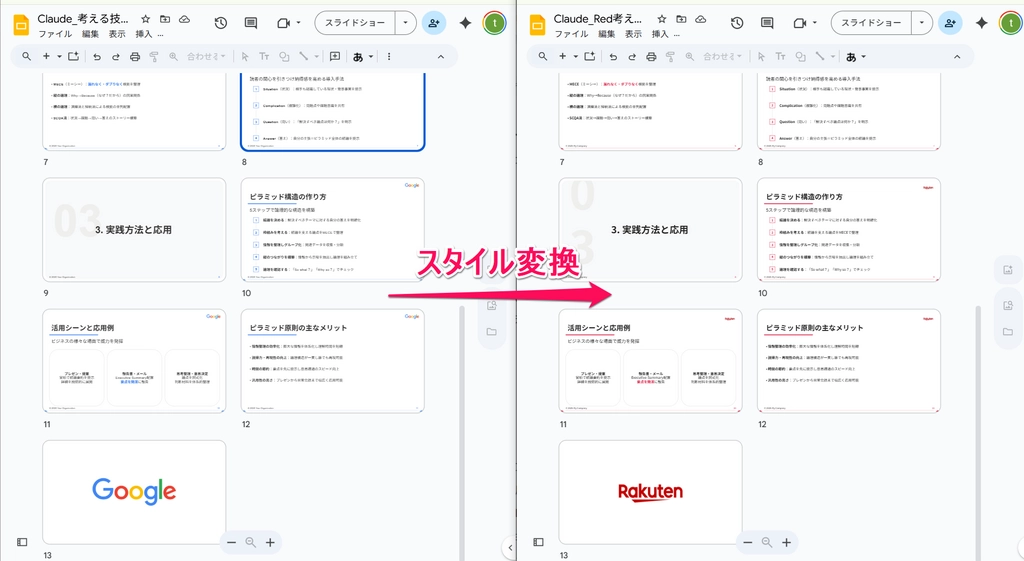Open version history in left window
The width and height of the screenshot is (1024, 561).
point(221,23)
